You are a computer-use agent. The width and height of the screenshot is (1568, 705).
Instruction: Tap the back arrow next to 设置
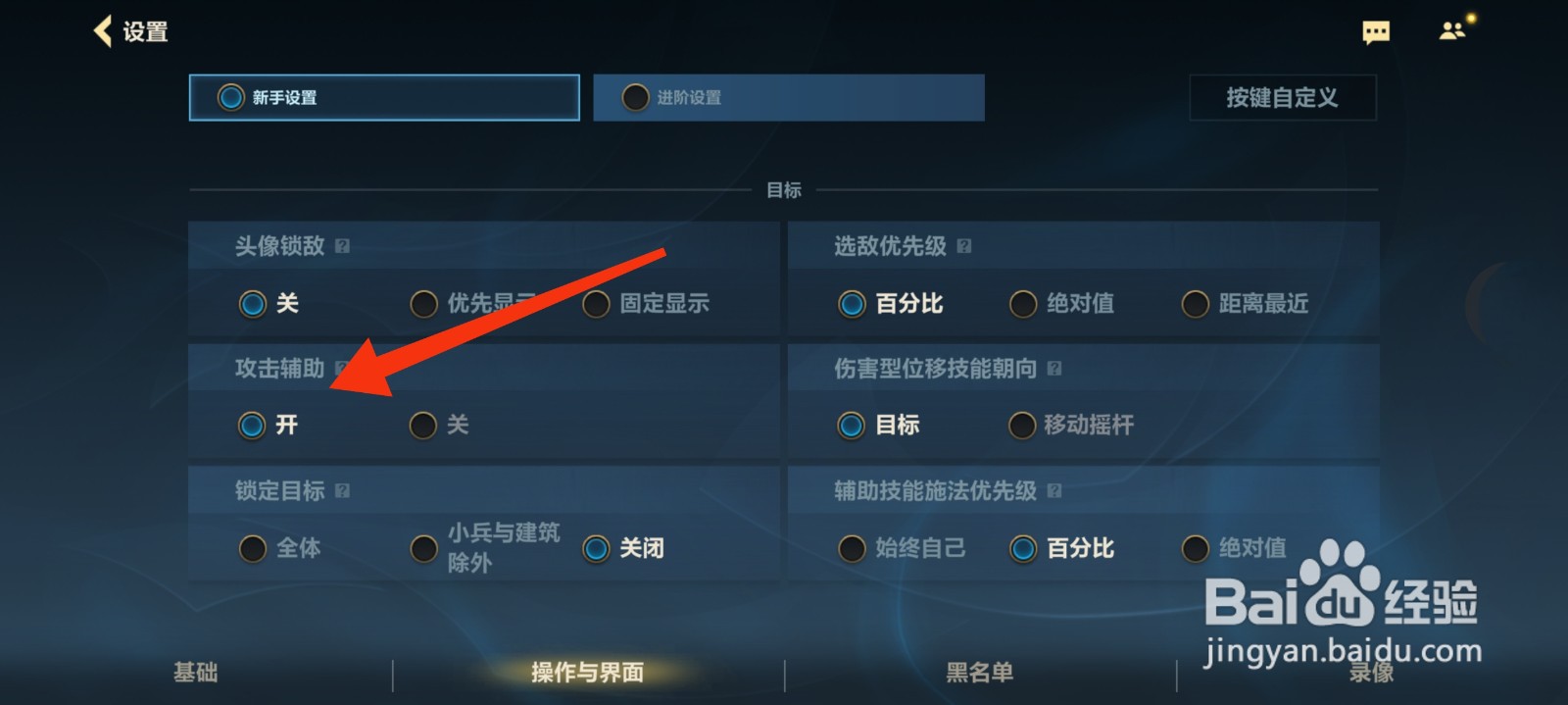tap(103, 31)
